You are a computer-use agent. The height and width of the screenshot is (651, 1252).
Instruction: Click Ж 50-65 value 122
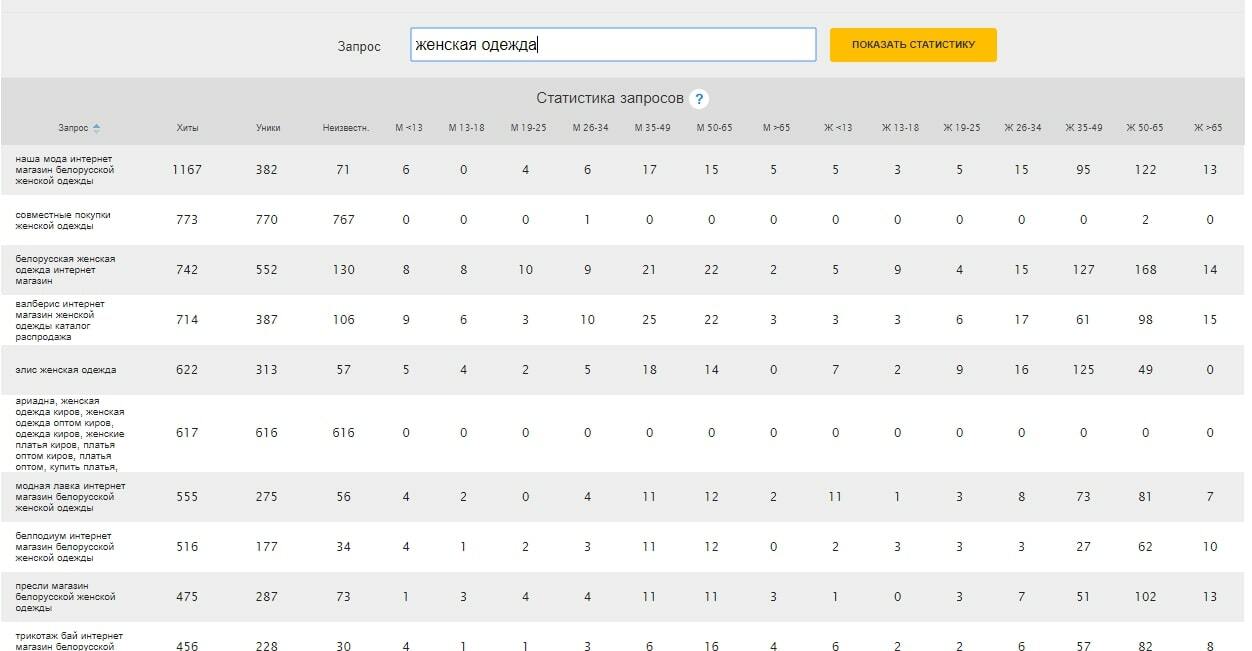point(1146,170)
